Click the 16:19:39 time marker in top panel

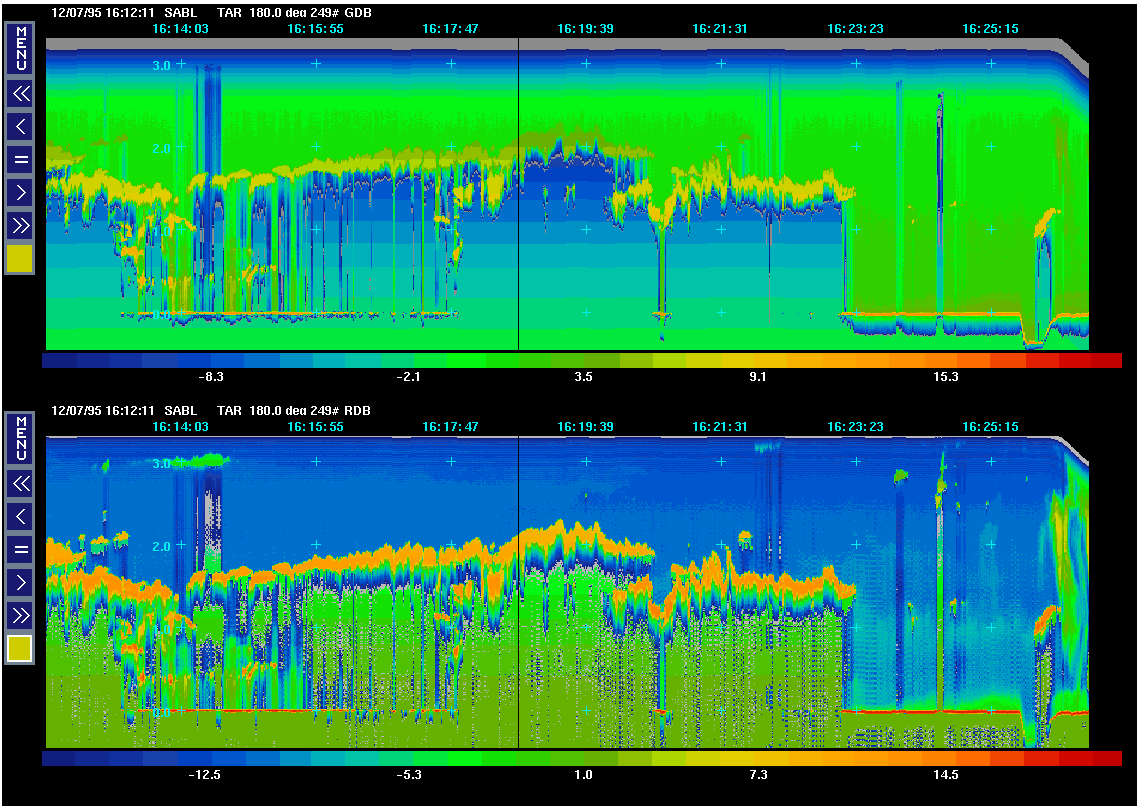[x=585, y=29]
